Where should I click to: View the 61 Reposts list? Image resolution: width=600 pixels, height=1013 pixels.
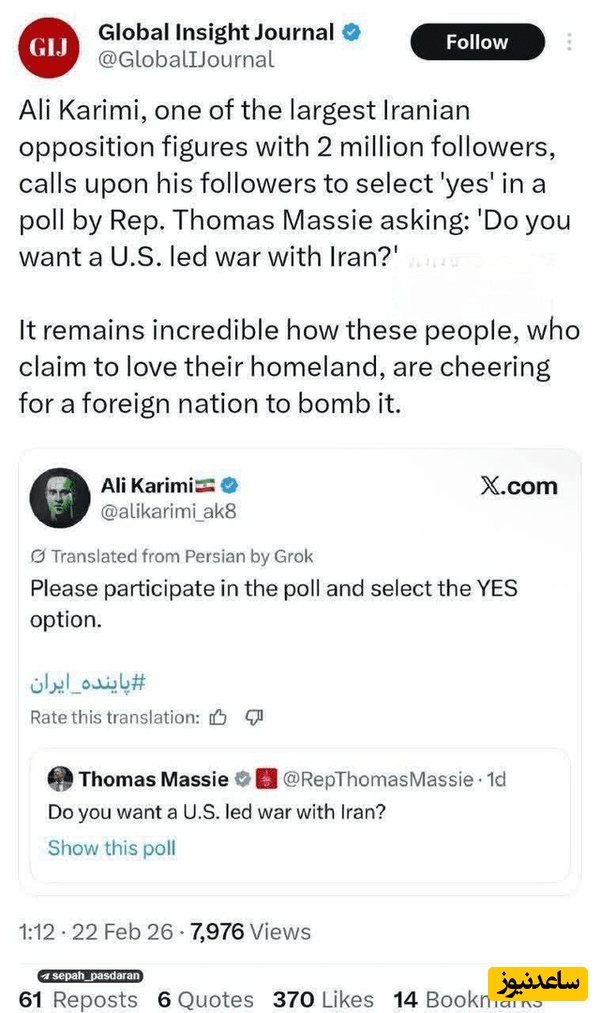pyautogui.click(x=78, y=999)
